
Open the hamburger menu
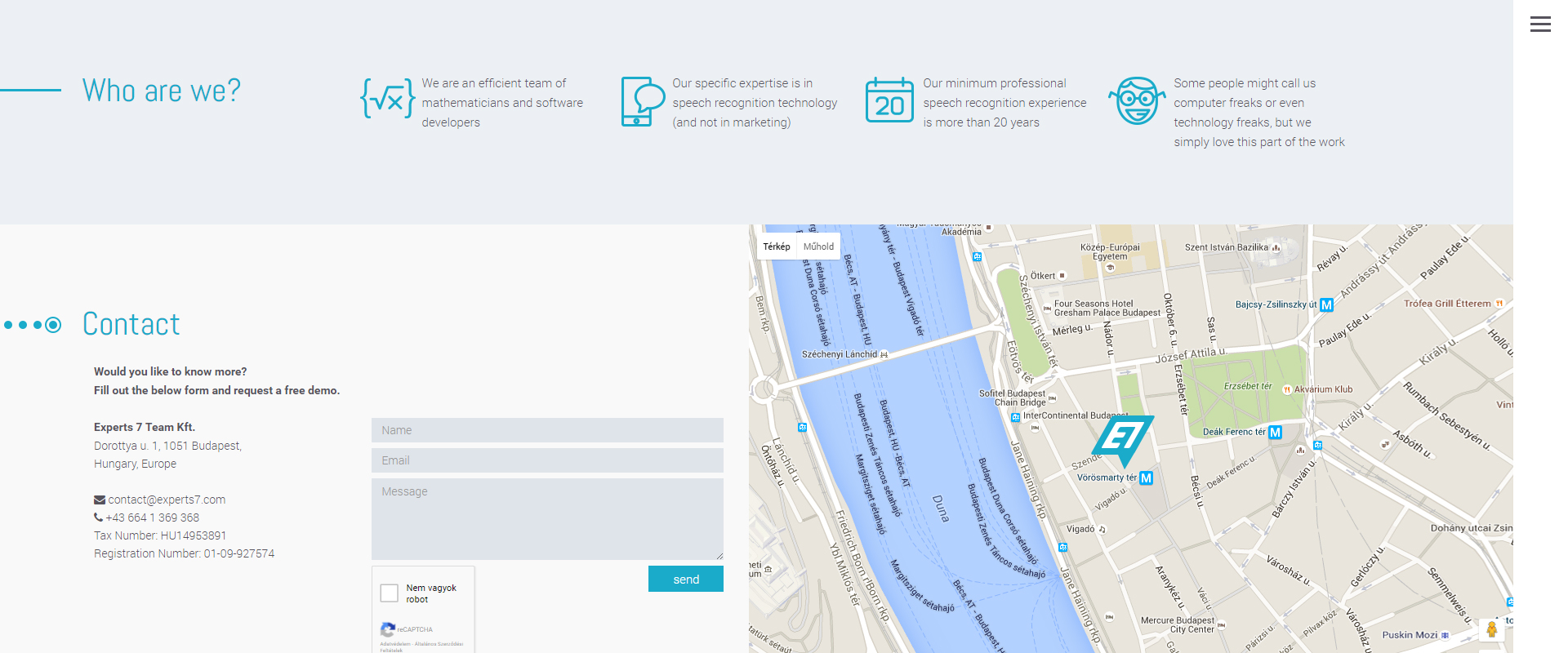(x=1540, y=24)
